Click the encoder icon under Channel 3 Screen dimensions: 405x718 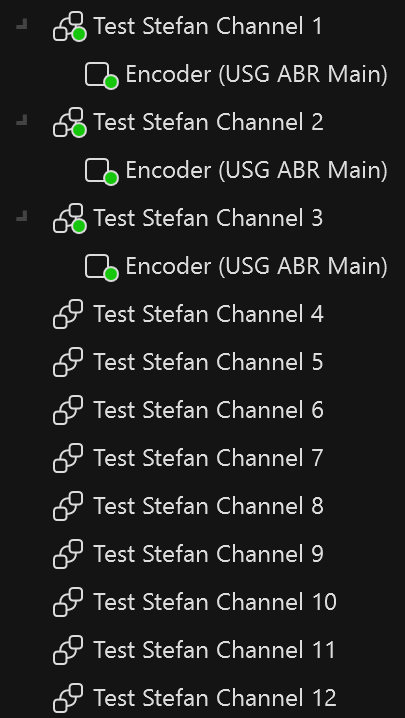[102, 267]
